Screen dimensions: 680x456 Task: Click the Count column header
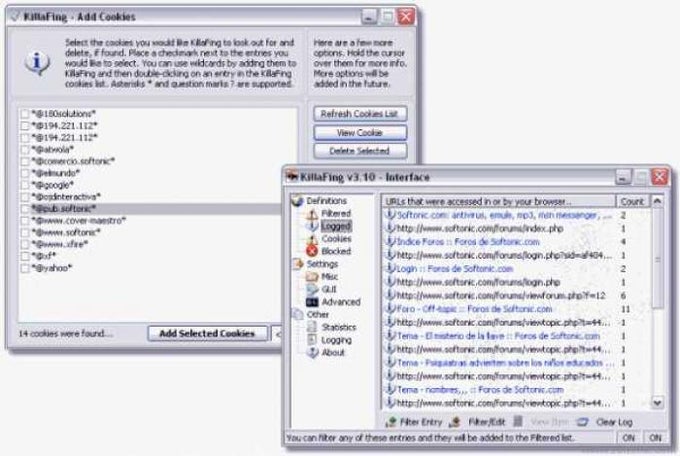(632, 201)
